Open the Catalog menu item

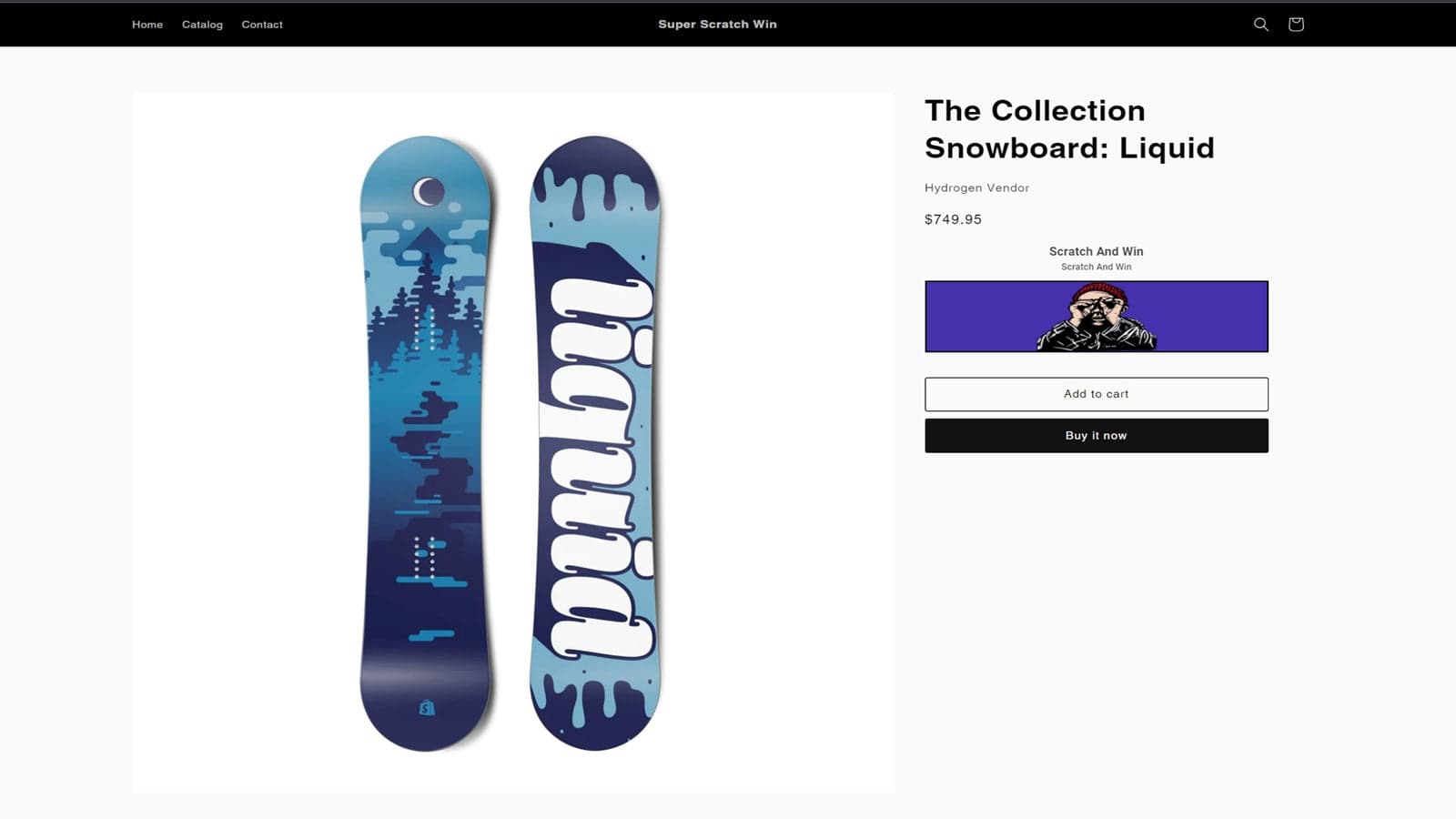202,25
